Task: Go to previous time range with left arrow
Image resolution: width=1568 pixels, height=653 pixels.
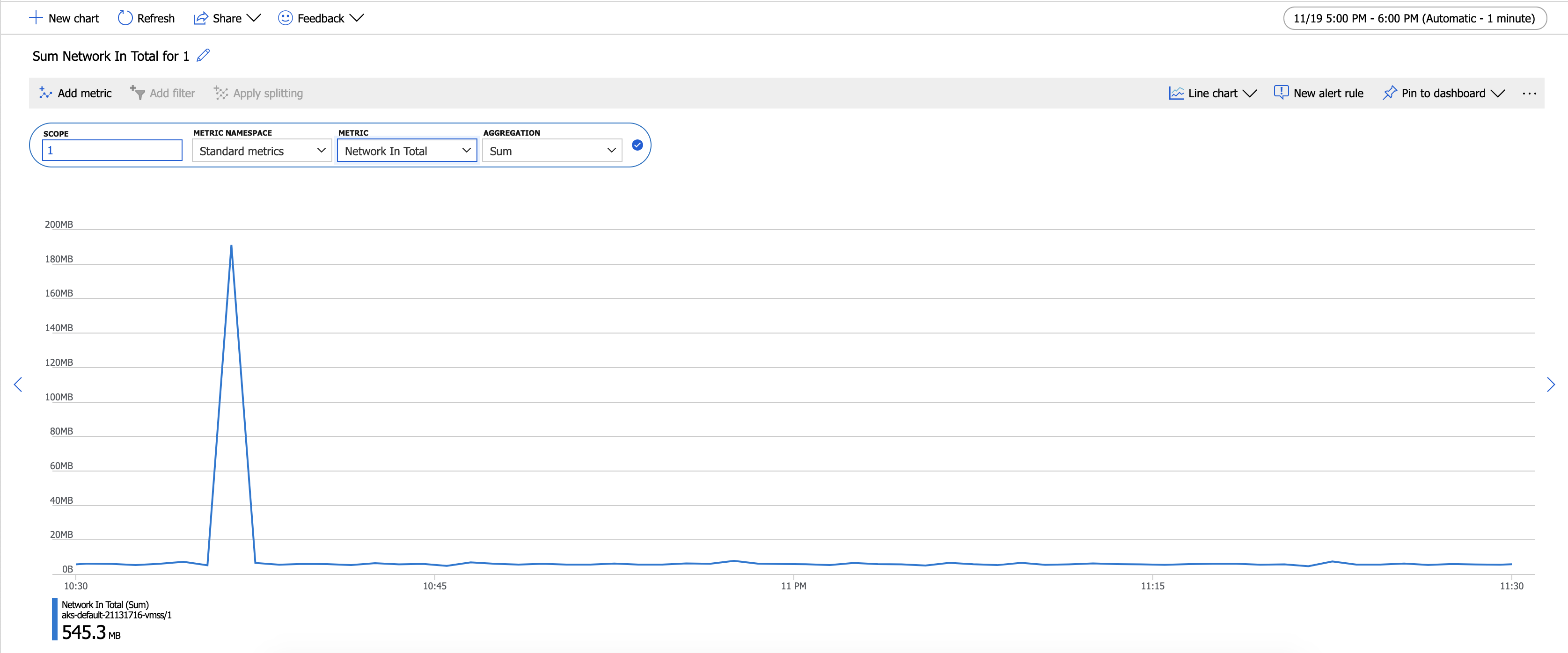Action: [x=18, y=384]
